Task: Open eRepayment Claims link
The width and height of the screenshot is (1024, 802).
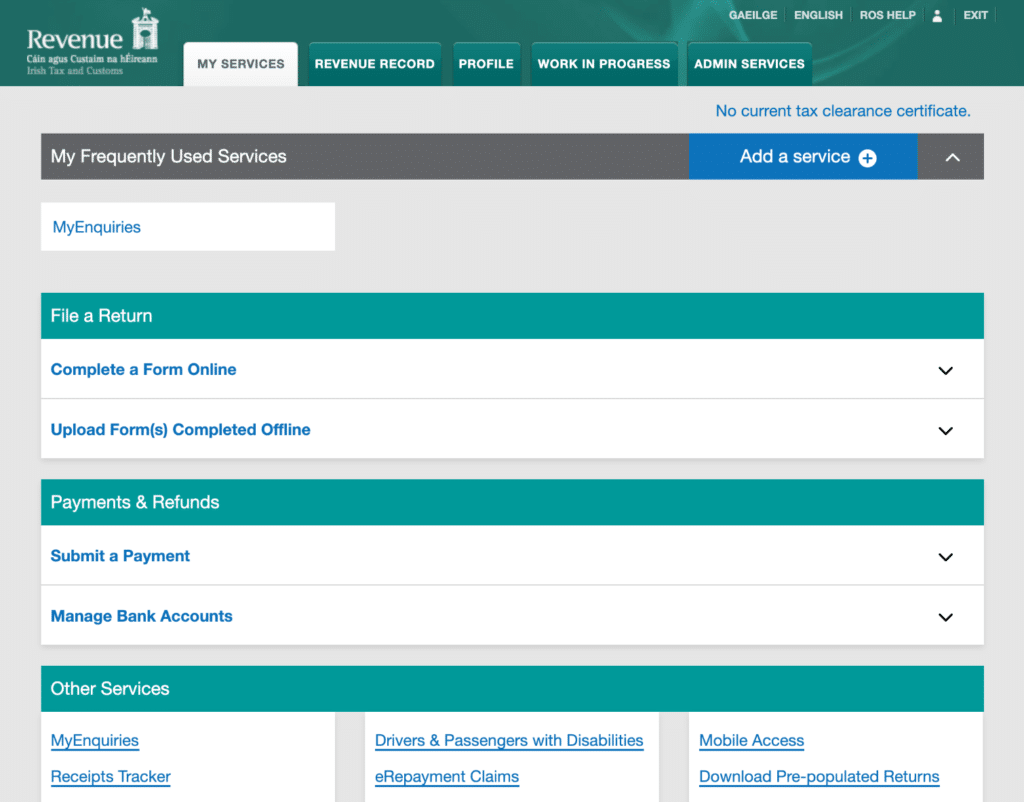Action: coord(447,776)
